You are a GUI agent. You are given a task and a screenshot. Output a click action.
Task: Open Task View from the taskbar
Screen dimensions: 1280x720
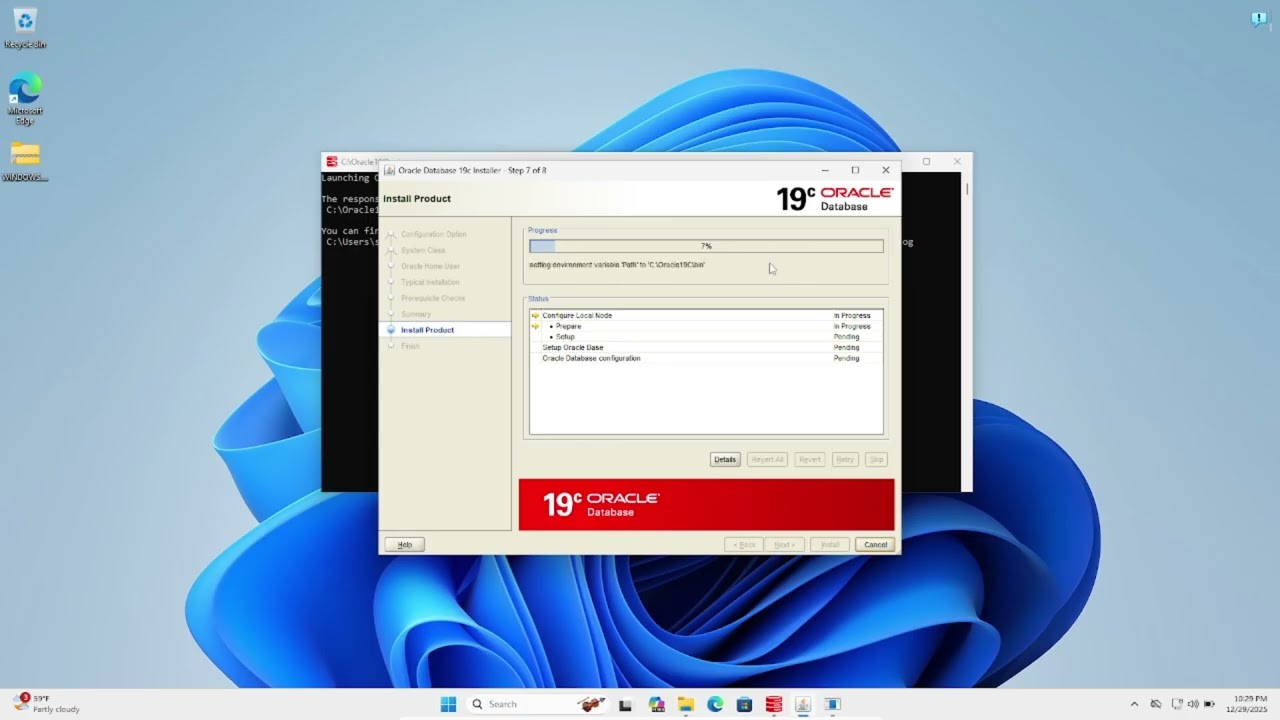[x=626, y=704]
